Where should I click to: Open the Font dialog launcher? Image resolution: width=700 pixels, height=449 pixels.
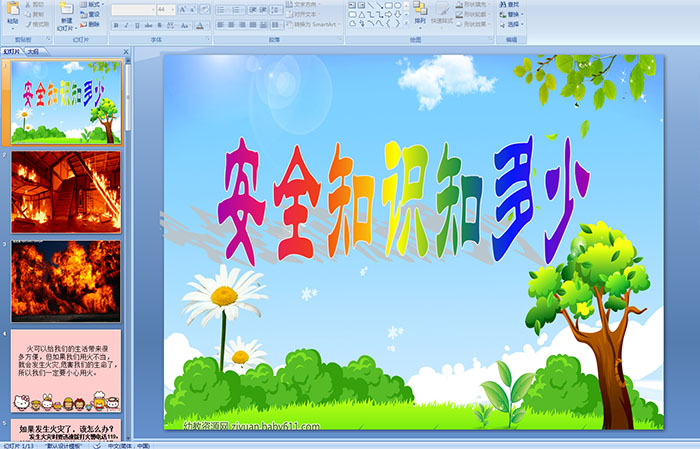point(208,40)
